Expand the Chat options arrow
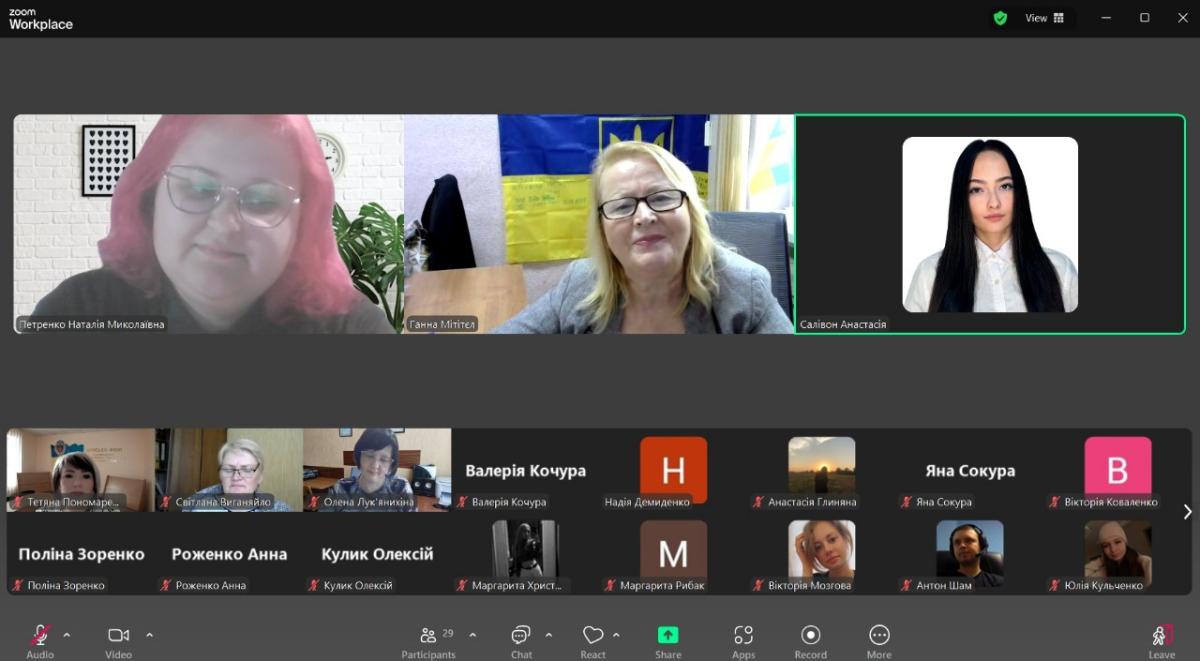The height and width of the screenshot is (661, 1200). tap(549, 635)
